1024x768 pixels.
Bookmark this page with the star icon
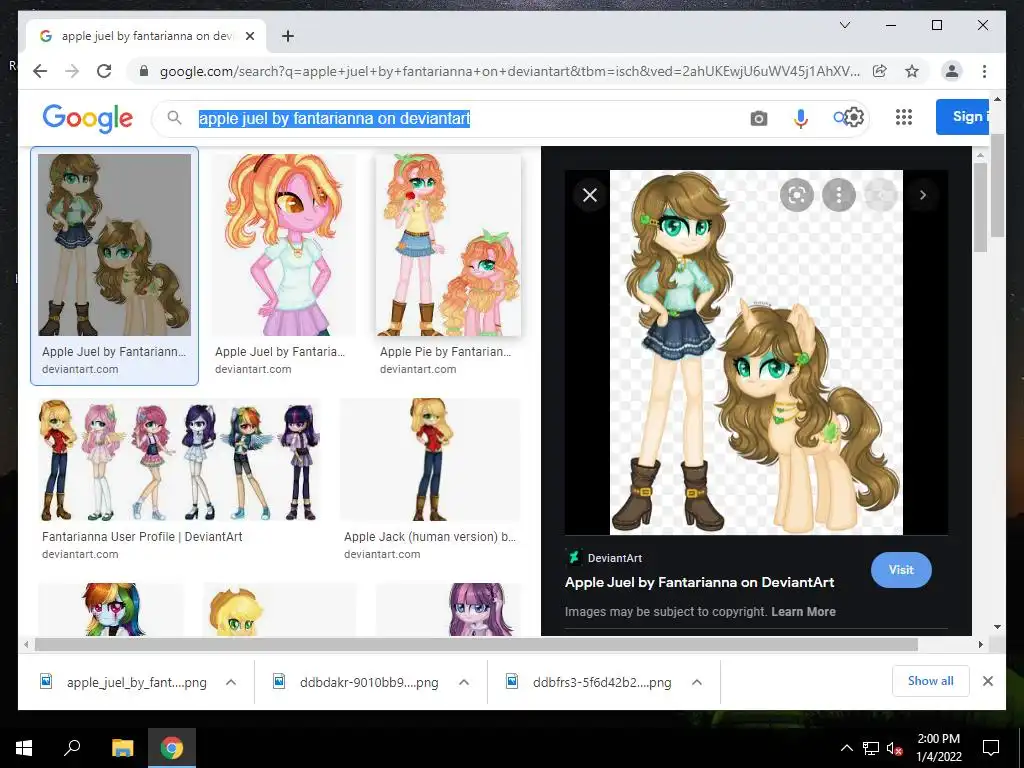click(912, 71)
